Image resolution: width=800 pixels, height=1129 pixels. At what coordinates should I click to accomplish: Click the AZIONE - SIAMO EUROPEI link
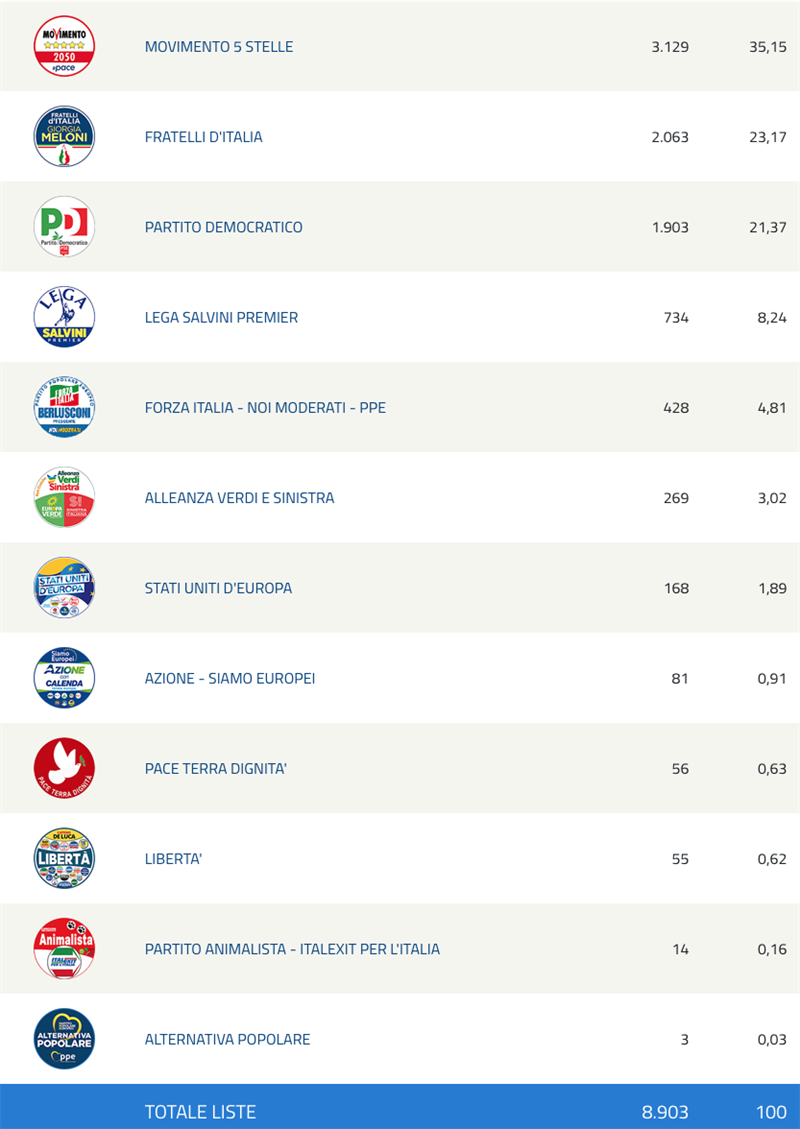[230, 678]
